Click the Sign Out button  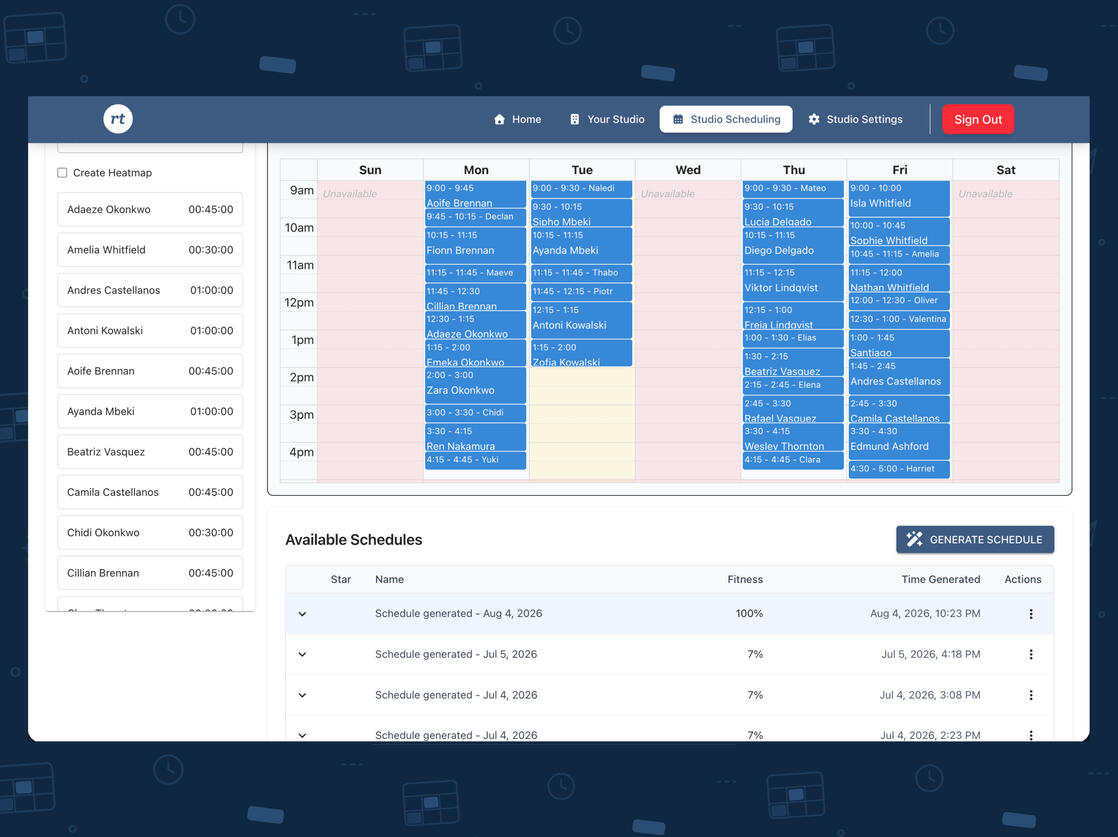(x=978, y=119)
